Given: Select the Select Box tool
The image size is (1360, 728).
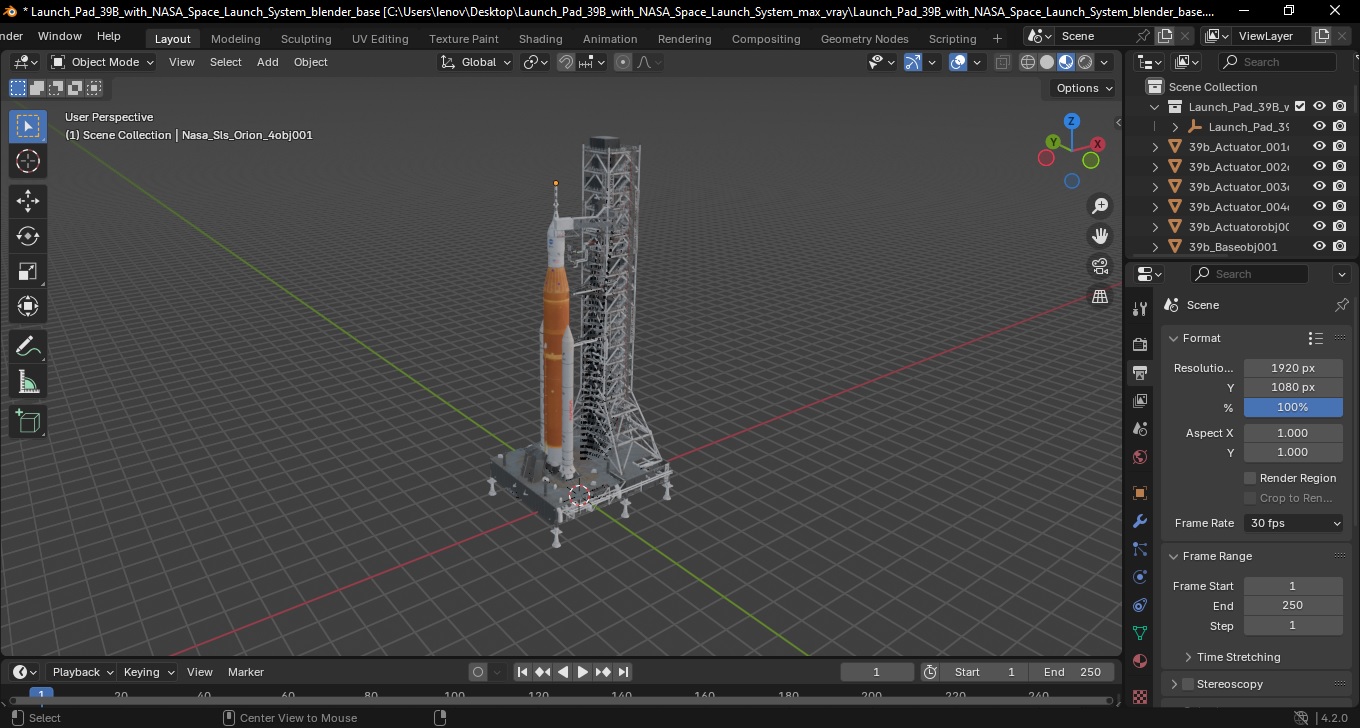Looking at the screenshot, I should click(28, 126).
